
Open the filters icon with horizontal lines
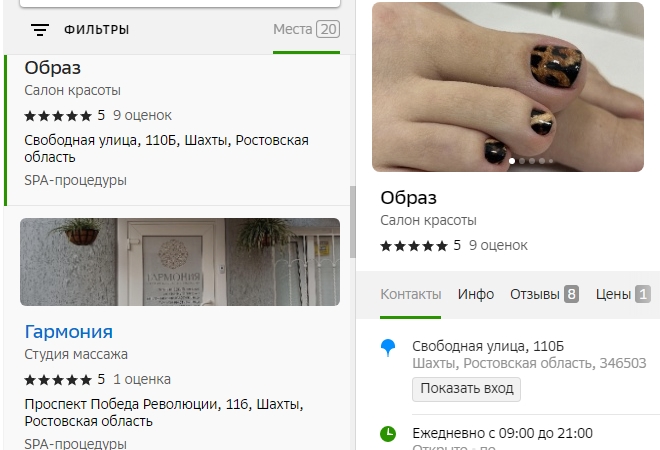40,30
